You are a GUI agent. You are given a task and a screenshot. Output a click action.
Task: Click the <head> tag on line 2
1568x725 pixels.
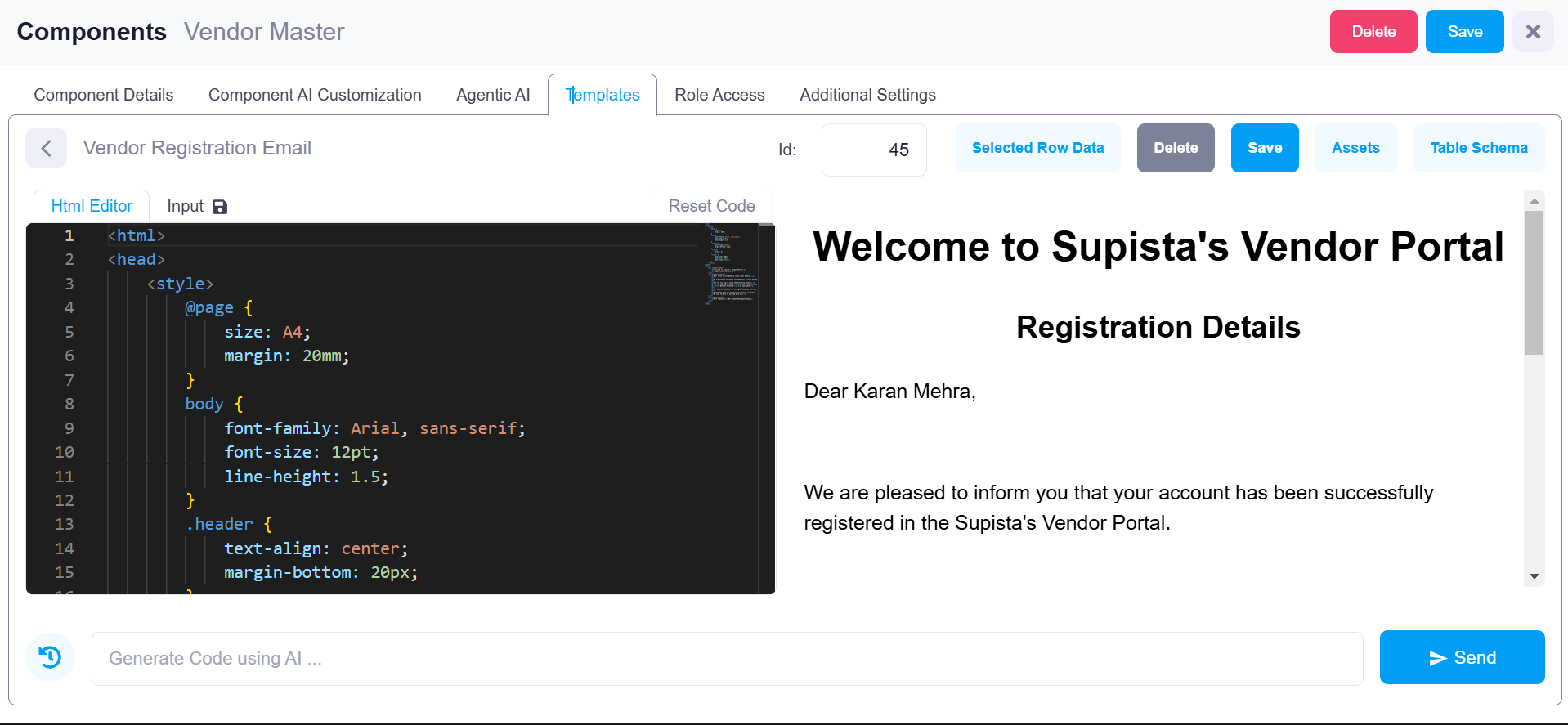tap(137, 259)
